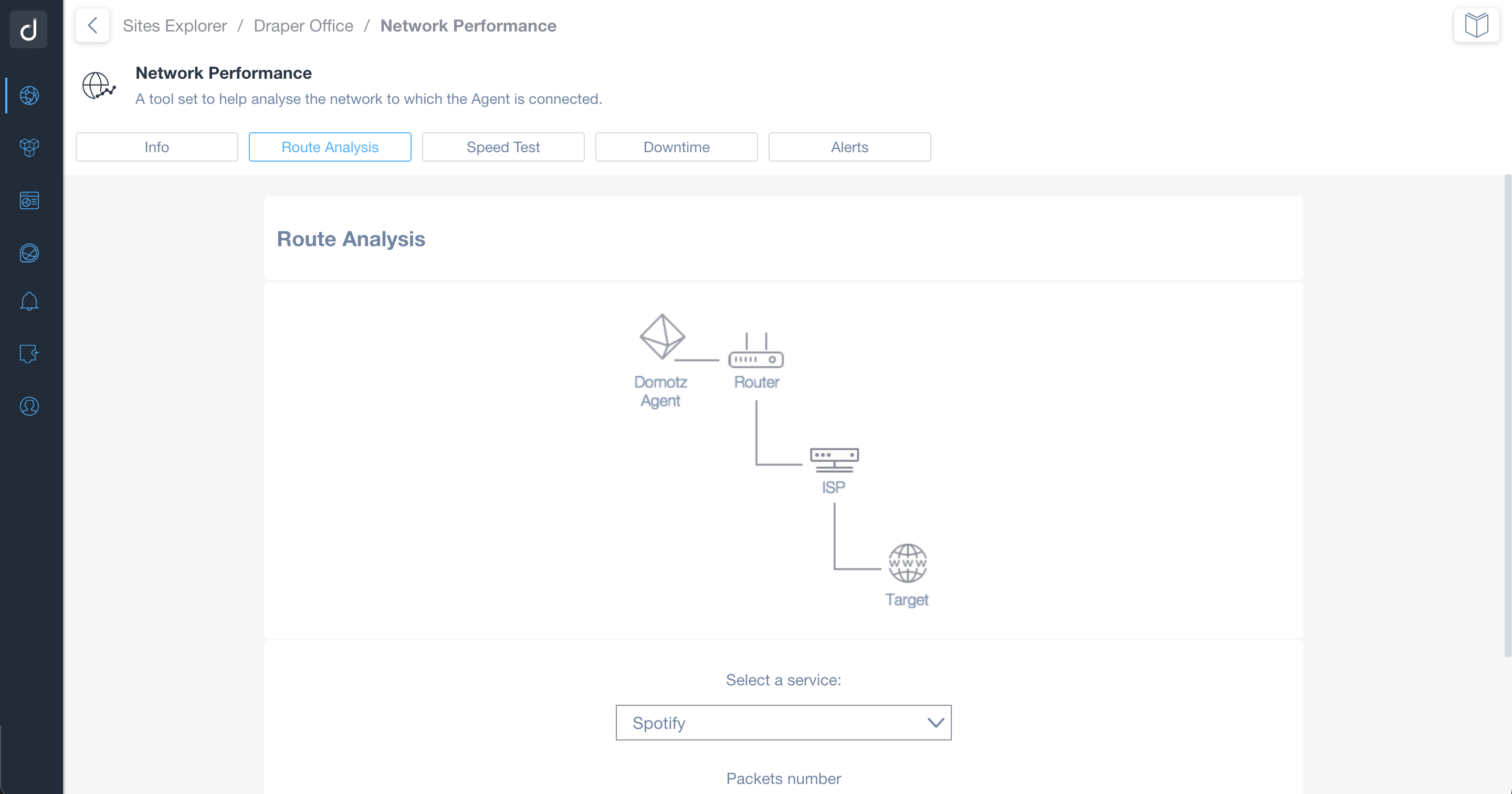Switch to the Info tab
The image size is (1512, 794).
(x=156, y=146)
